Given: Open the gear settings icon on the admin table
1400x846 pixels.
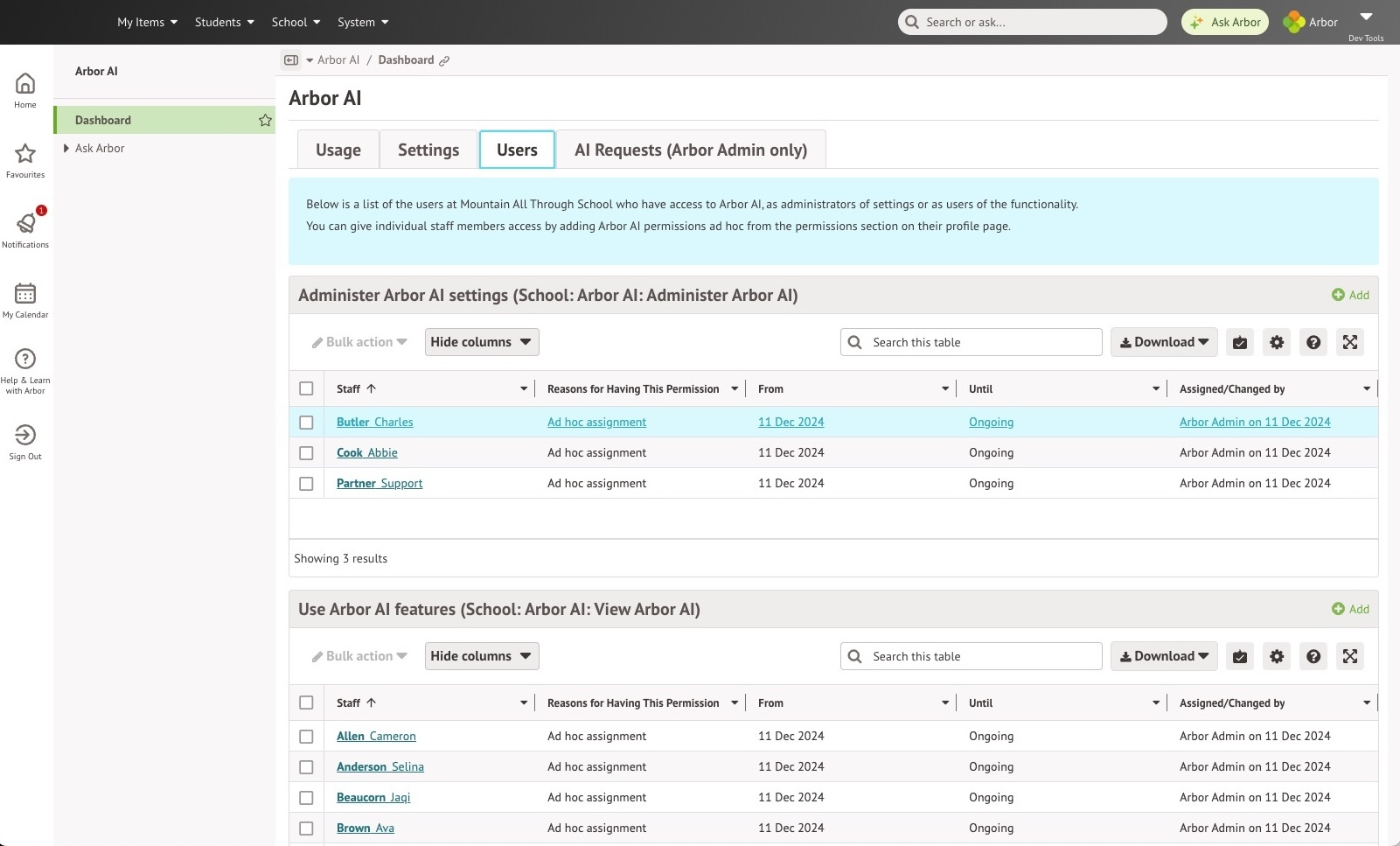Looking at the screenshot, I should [x=1276, y=342].
